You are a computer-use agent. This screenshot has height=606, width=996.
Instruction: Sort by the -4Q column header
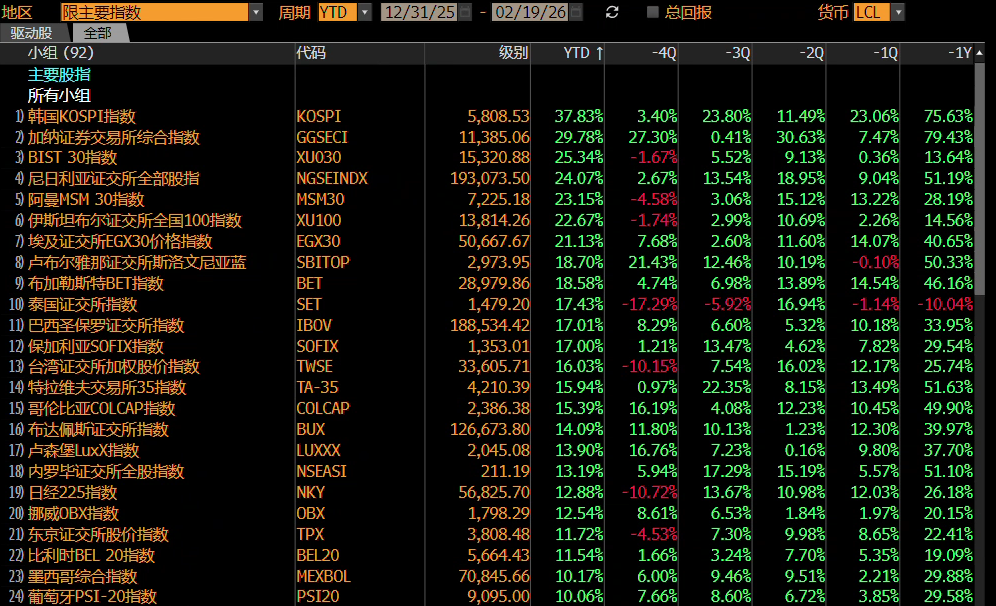click(664, 53)
